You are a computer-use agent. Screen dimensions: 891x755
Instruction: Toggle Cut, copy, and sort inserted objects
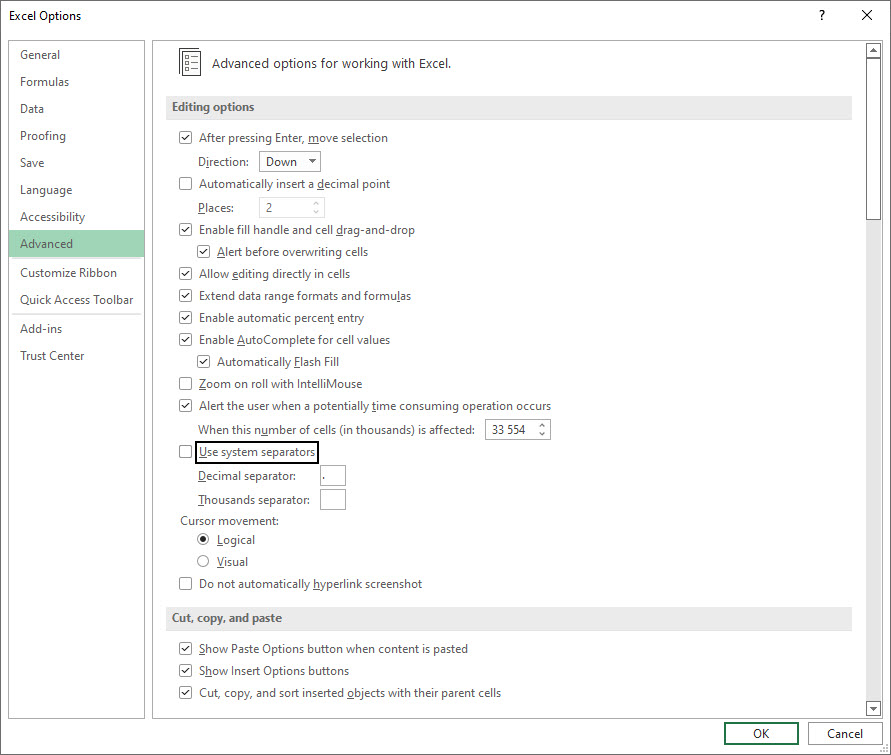coord(185,693)
